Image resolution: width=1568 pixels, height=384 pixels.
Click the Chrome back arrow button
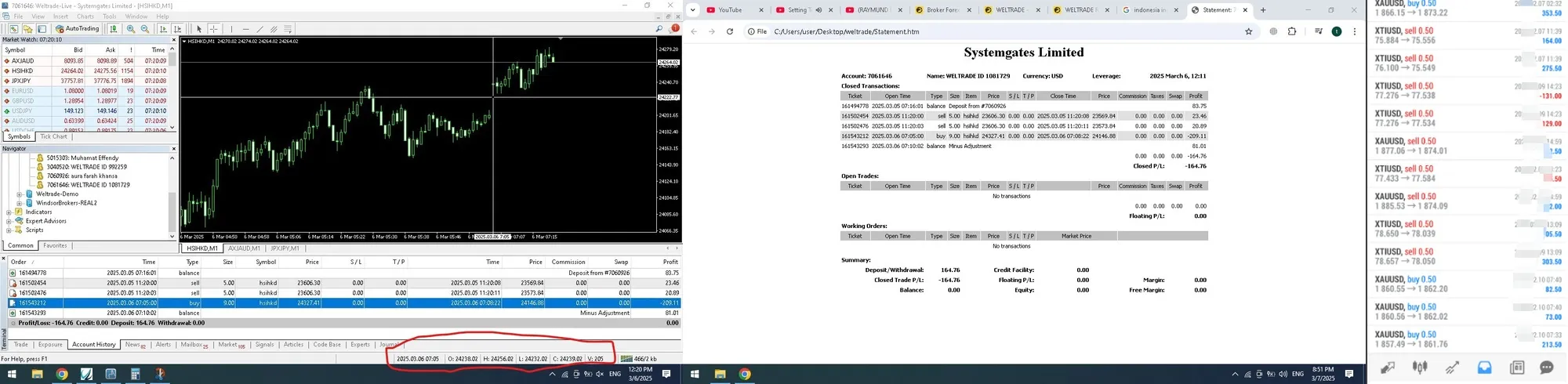pos(694,31)
